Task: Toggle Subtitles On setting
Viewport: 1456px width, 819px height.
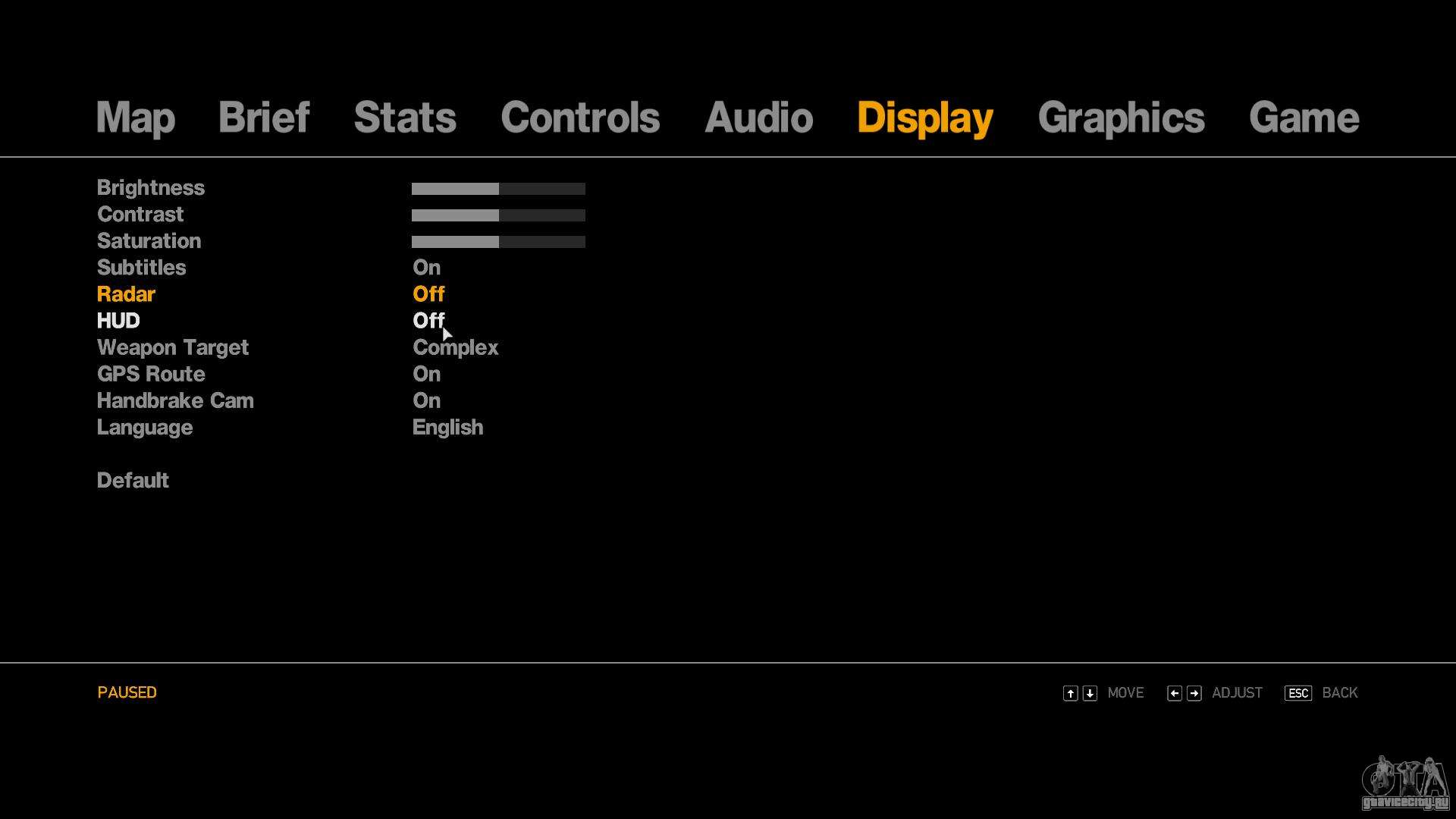Action: [x=426, y=267]
